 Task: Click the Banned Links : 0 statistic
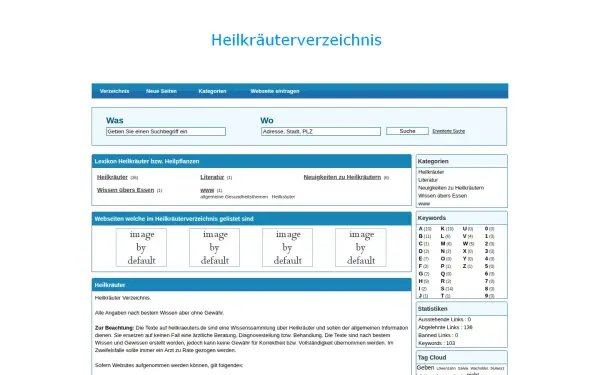[x=438, y=335]
